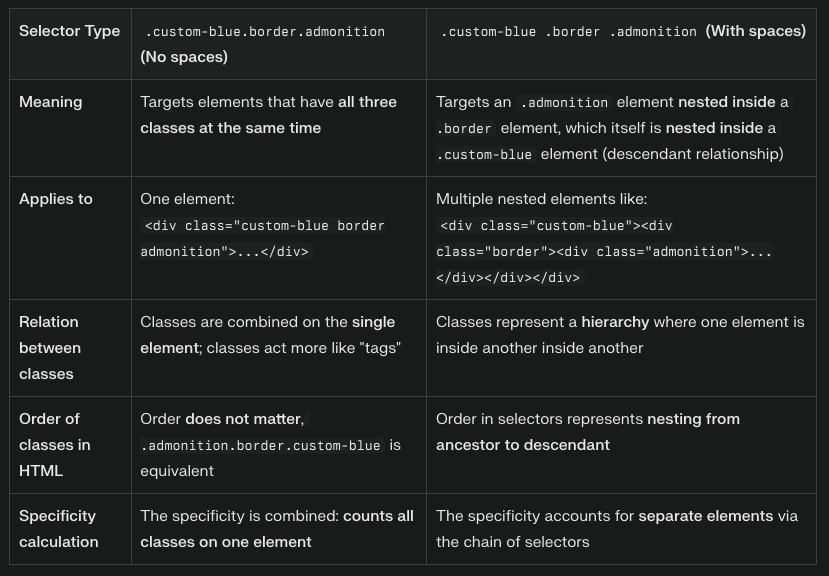Click the .custom-blue.border.admonition code in header

(x=264, y=32)
